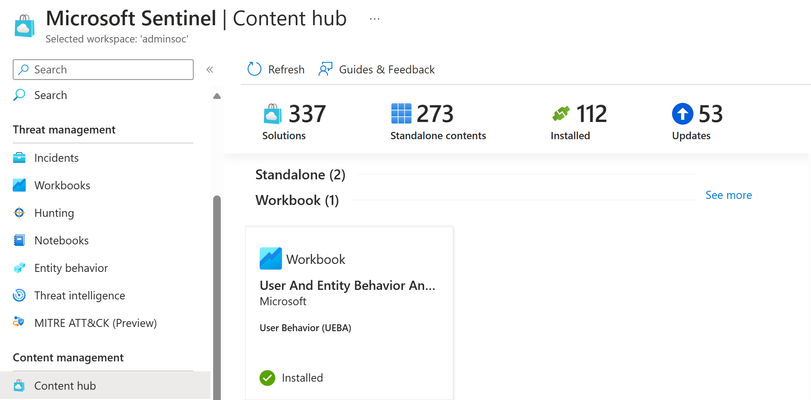811x400 pixels.
Task: Click the selected workspace 'adminsoc' text
Action: pyautogui.click(x=117, y=39)
